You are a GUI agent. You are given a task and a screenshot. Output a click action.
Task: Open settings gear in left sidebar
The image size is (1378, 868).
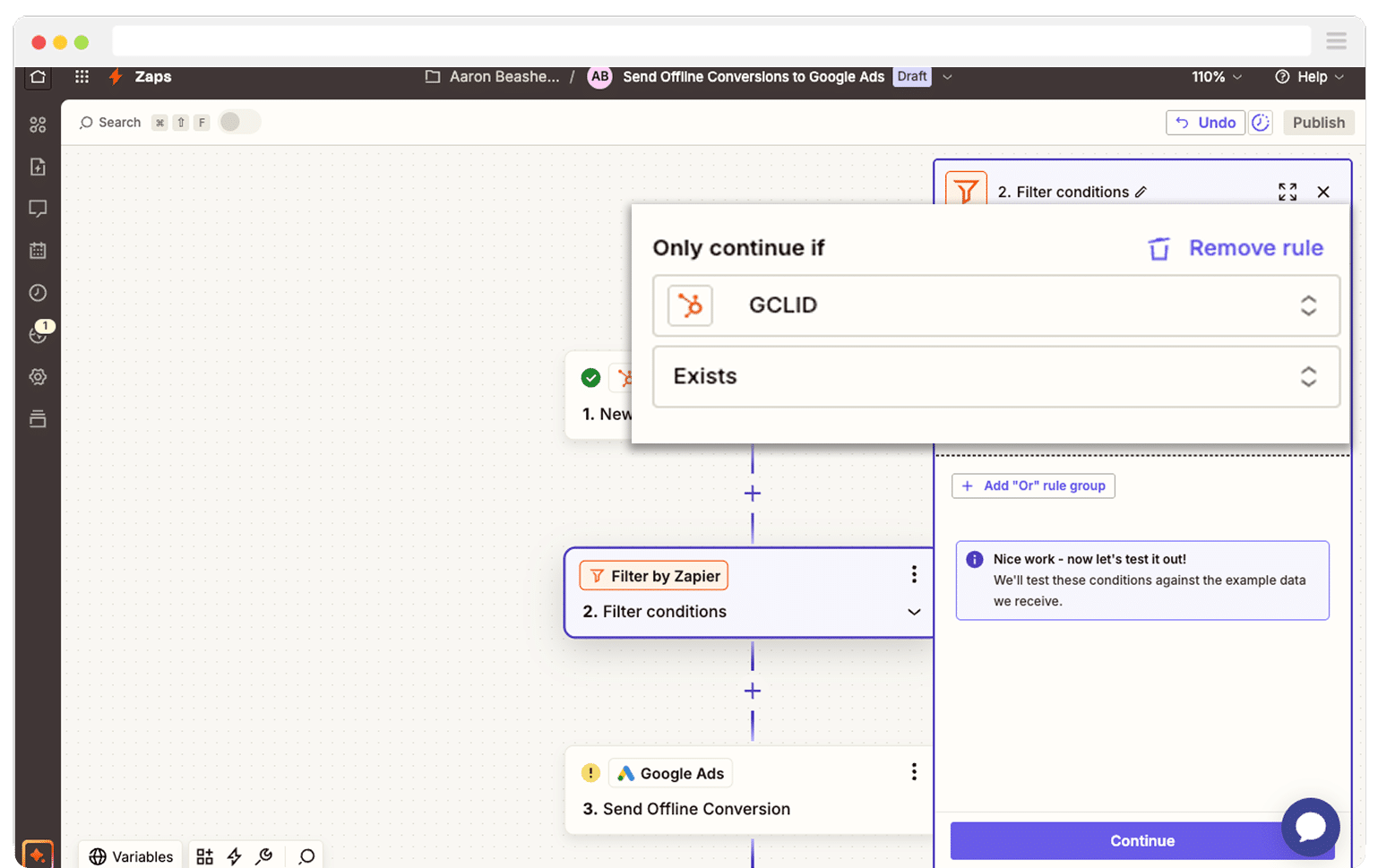click(x=38, y=377)
